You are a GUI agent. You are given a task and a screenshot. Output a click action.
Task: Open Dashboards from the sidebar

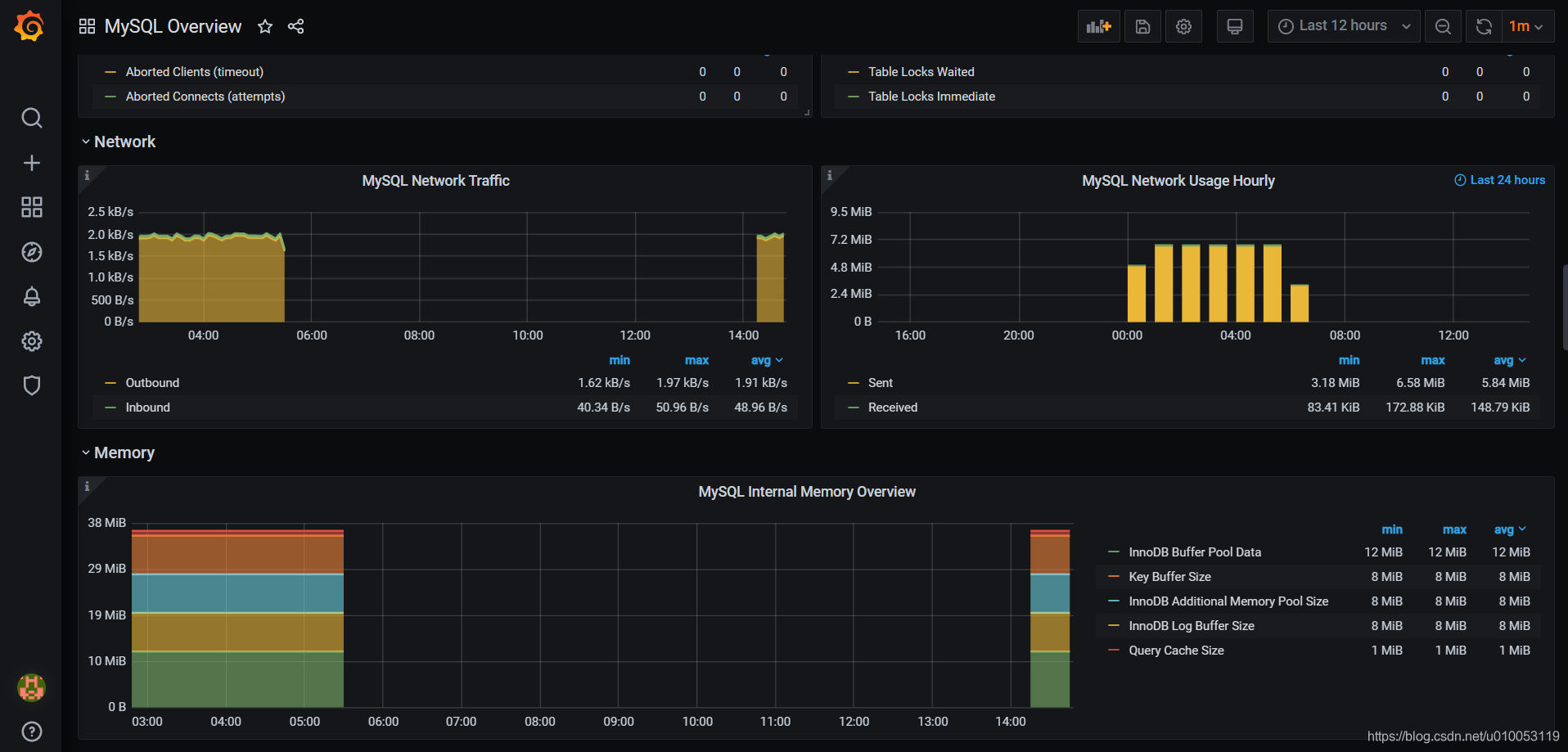31,207
